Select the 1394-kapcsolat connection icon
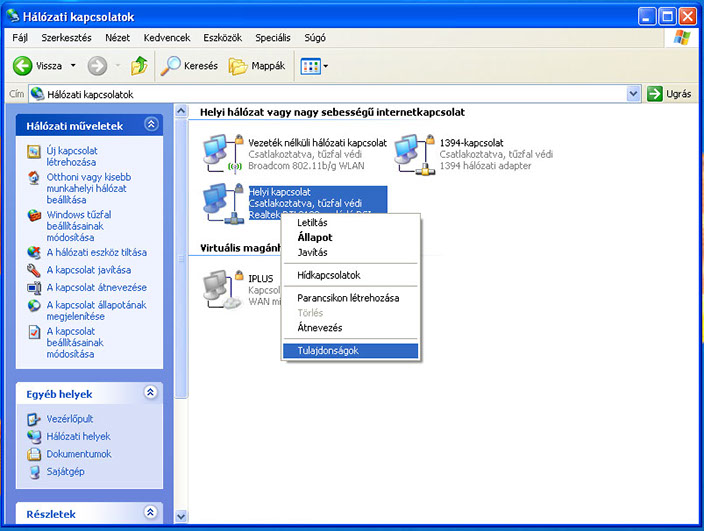The height and width of the screenshot is (531, 704). point(414,154)
